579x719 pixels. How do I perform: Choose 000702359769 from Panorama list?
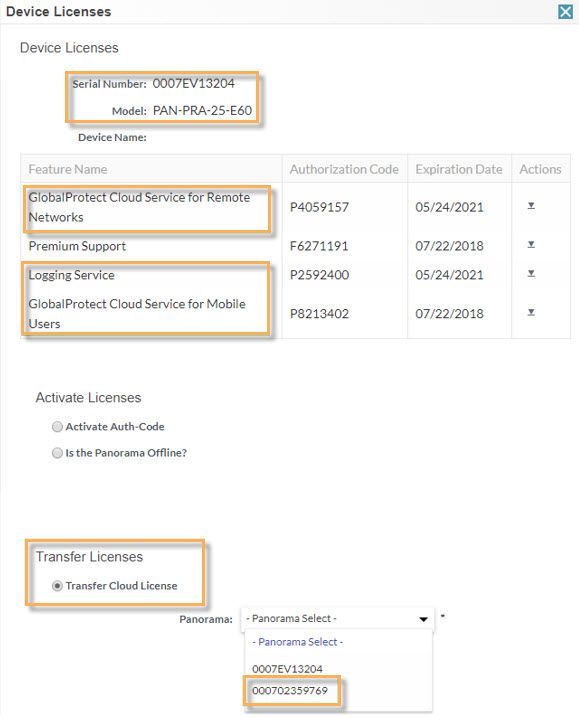pos(290,691)
